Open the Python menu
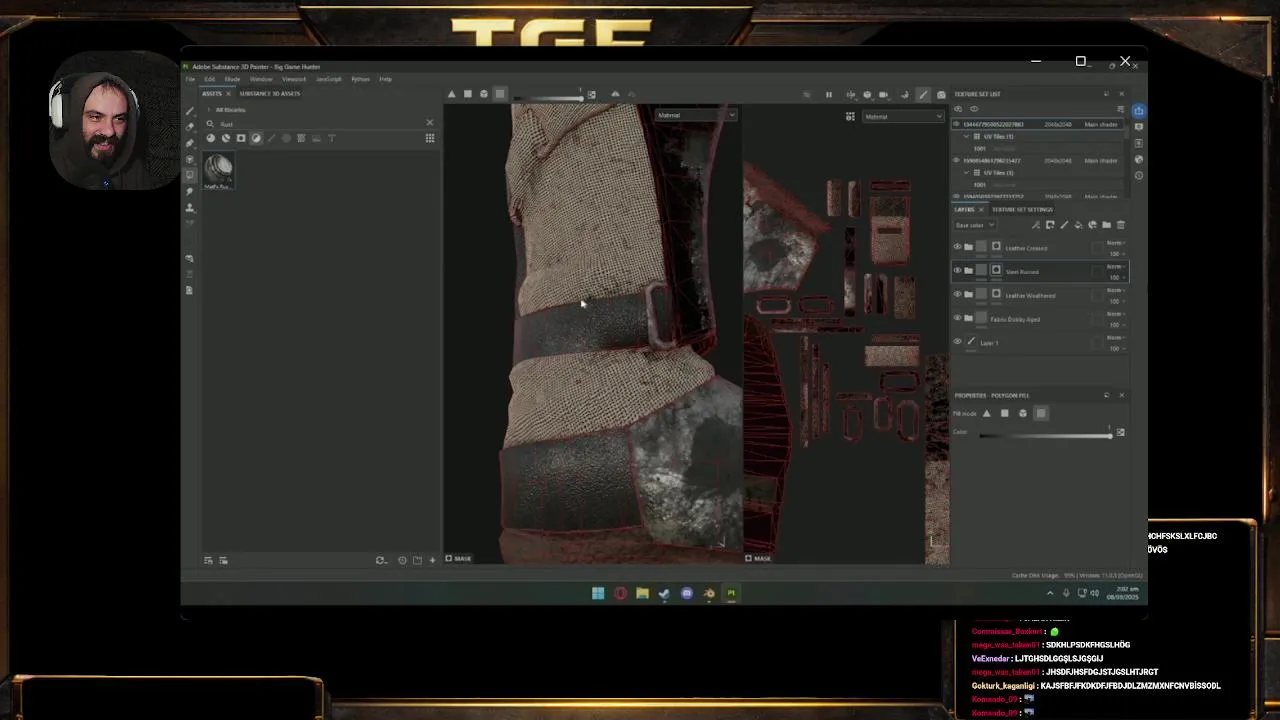1280x720 pixels. pos(360,79)
